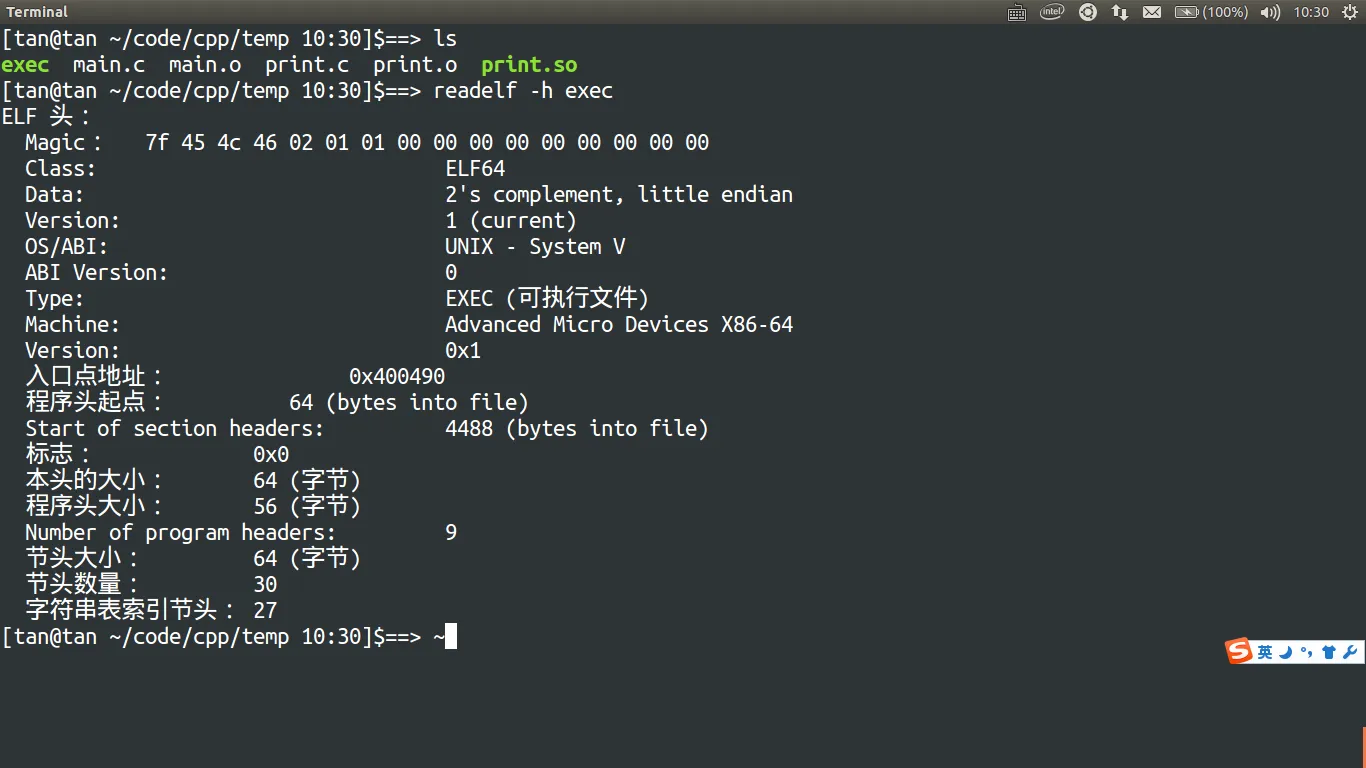1366x768 pixels.
Task: Click main.o in the ls output
Action: 205,65
